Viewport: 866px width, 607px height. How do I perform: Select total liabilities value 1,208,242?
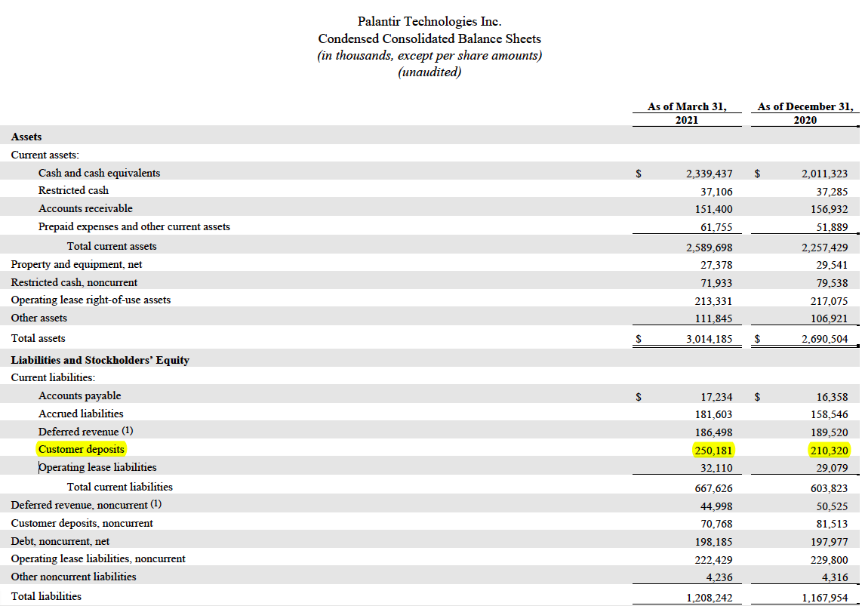pos(709,598)
